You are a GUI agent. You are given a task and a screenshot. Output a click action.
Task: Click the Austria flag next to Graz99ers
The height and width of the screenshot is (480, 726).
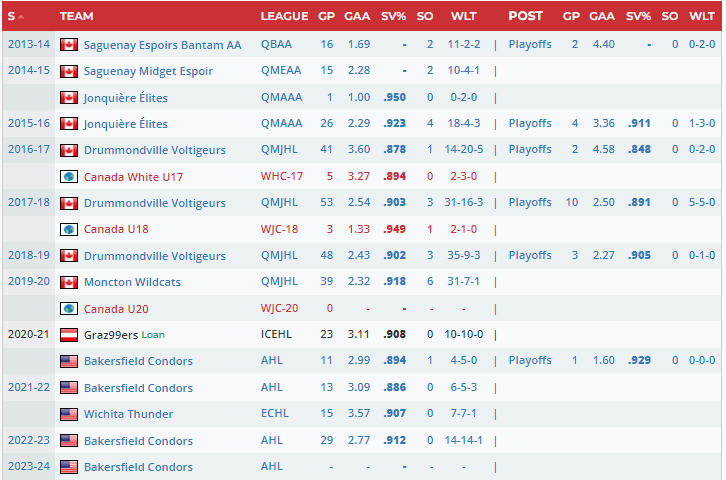(x=69, y=335)
